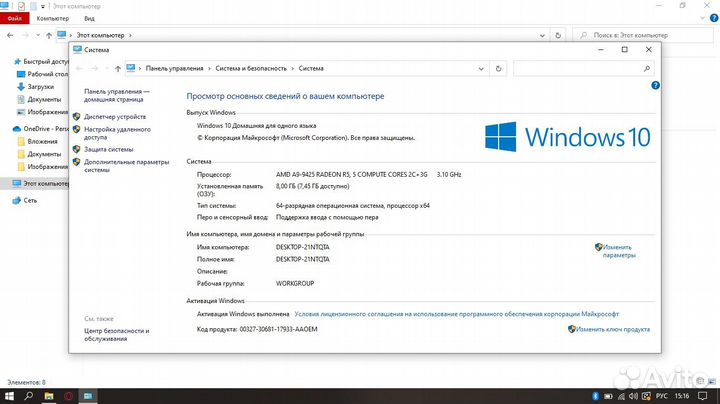Open quick access toolbar customize dropdown
Image resolution: width=720 pixels, height=404 pixels.
click(x=43, y=6)
